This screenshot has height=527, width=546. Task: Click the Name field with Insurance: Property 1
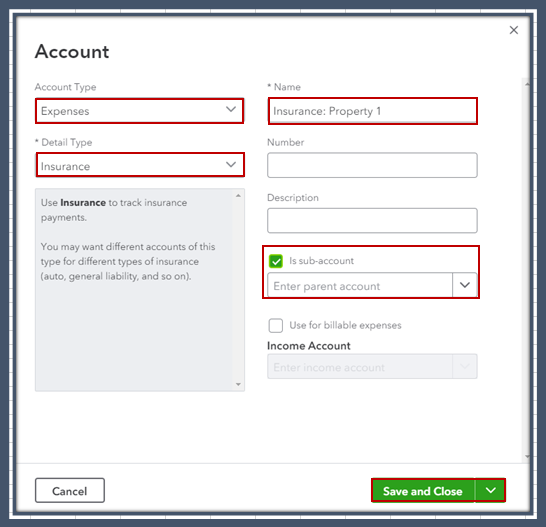click(373, 111)
